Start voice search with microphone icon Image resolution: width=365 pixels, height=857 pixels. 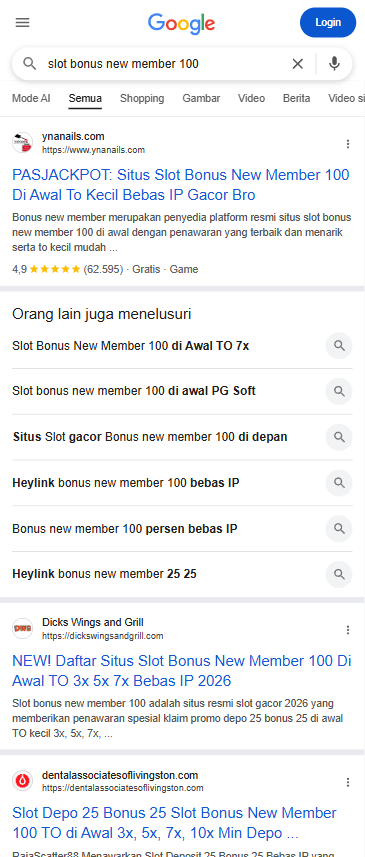tap(334, 64)
